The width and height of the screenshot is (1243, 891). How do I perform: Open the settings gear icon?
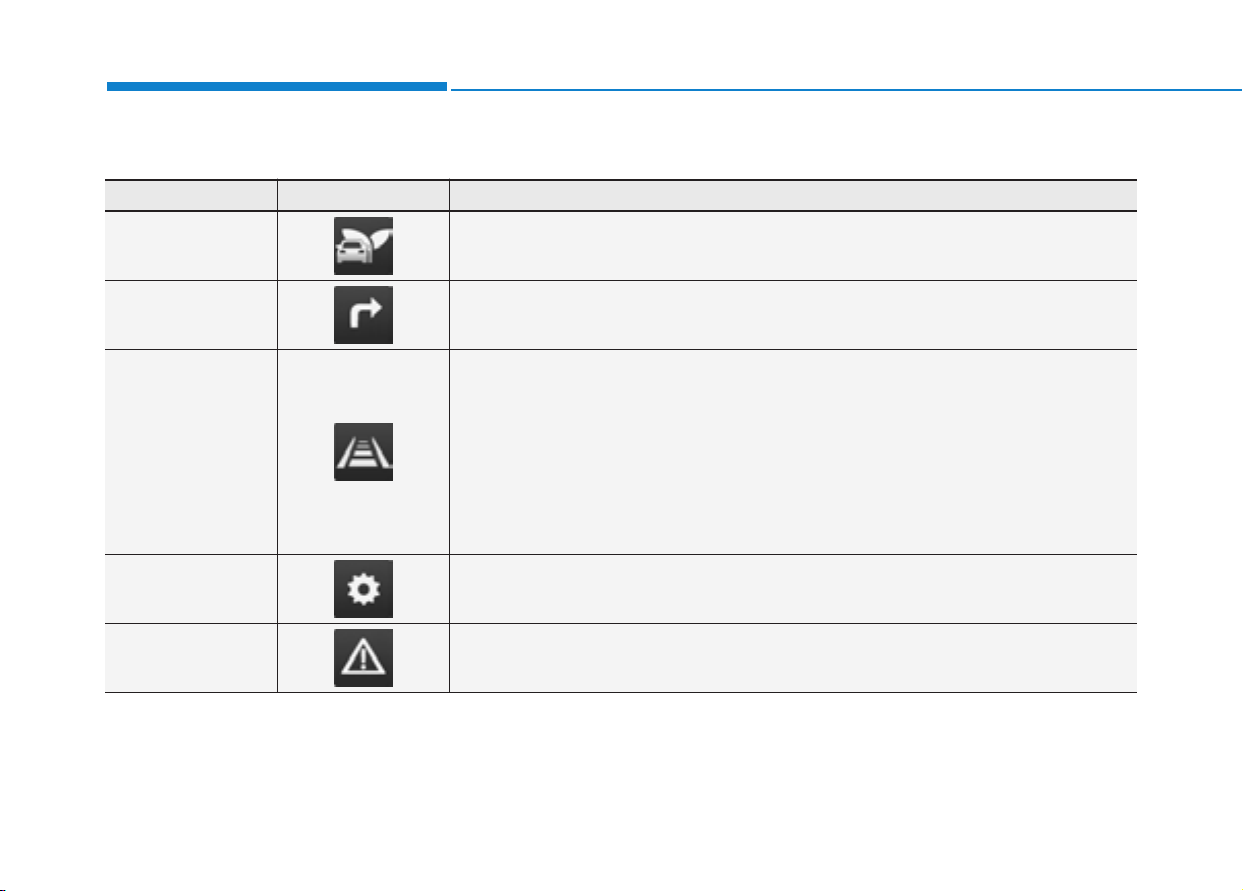click(363, 589)
